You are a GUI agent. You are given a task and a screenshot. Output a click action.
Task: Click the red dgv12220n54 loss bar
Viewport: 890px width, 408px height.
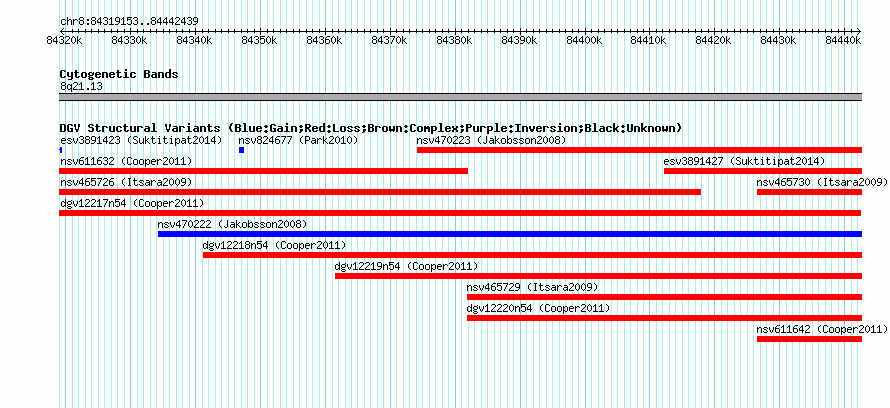click(x=665, y=318)
